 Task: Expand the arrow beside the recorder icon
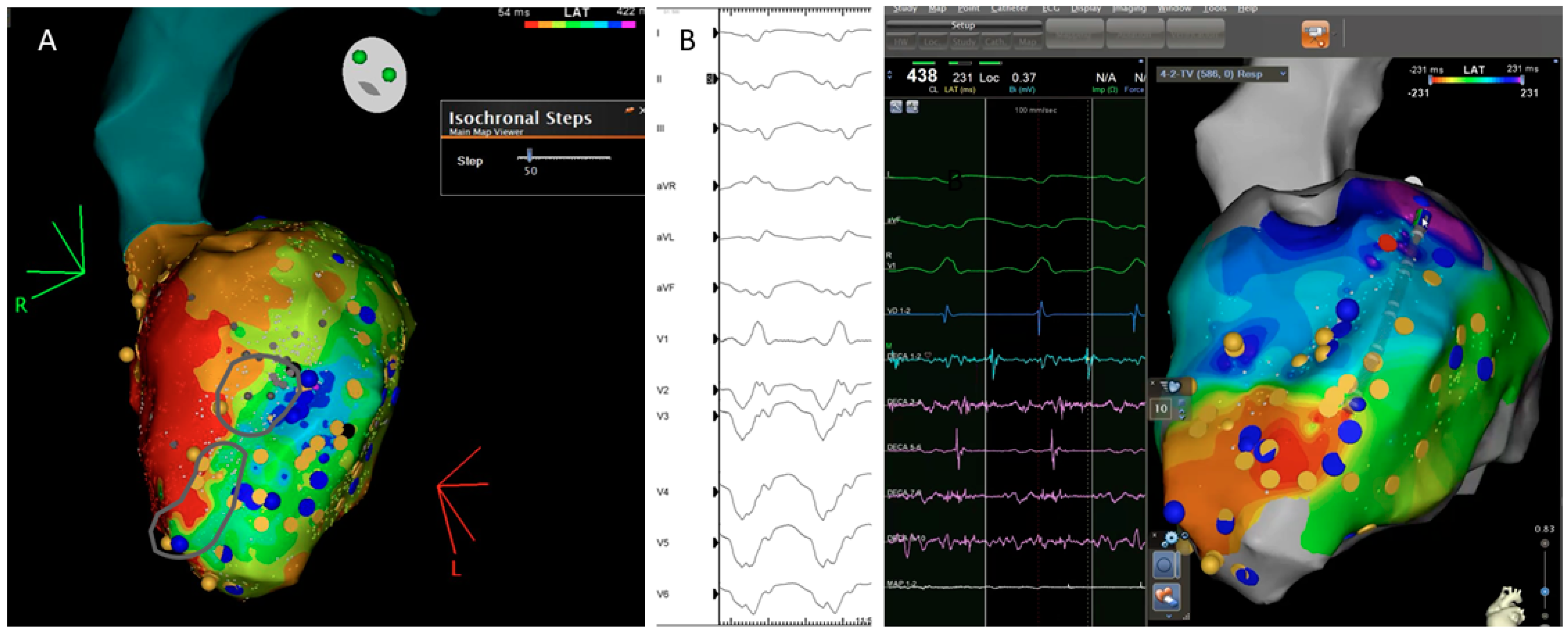(1335, 35)
